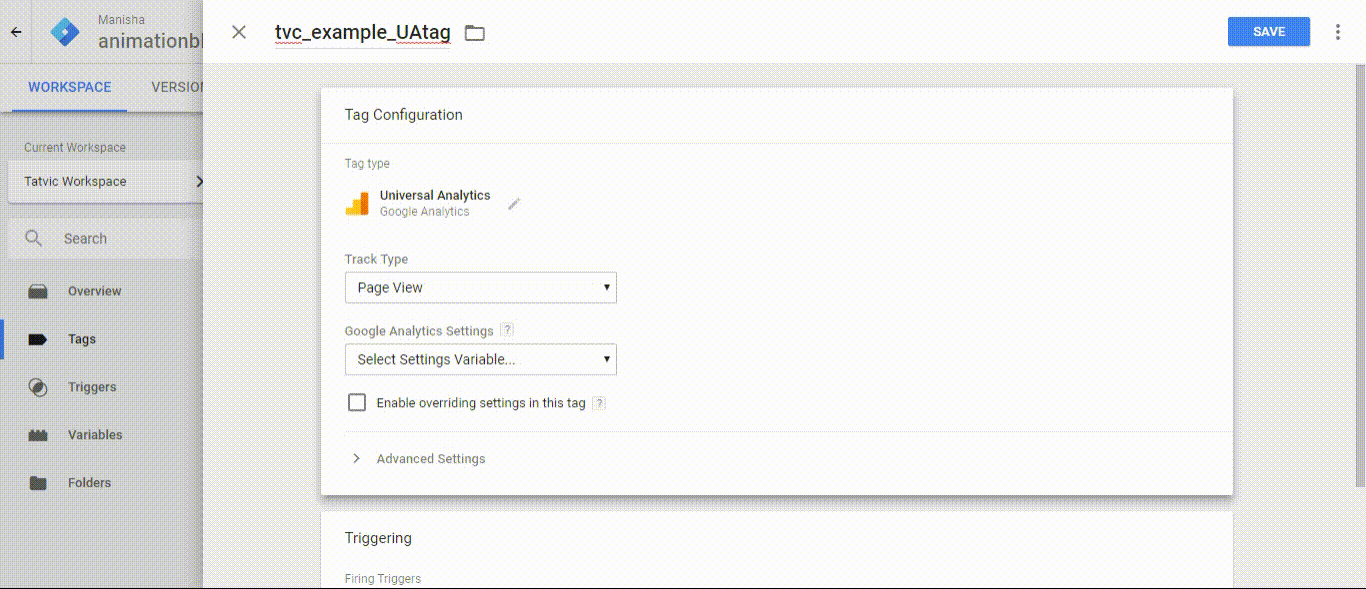The width and height of the screenshot is (1366, 589).
Task: Open the Track Type dropdown
Action: 481,287
